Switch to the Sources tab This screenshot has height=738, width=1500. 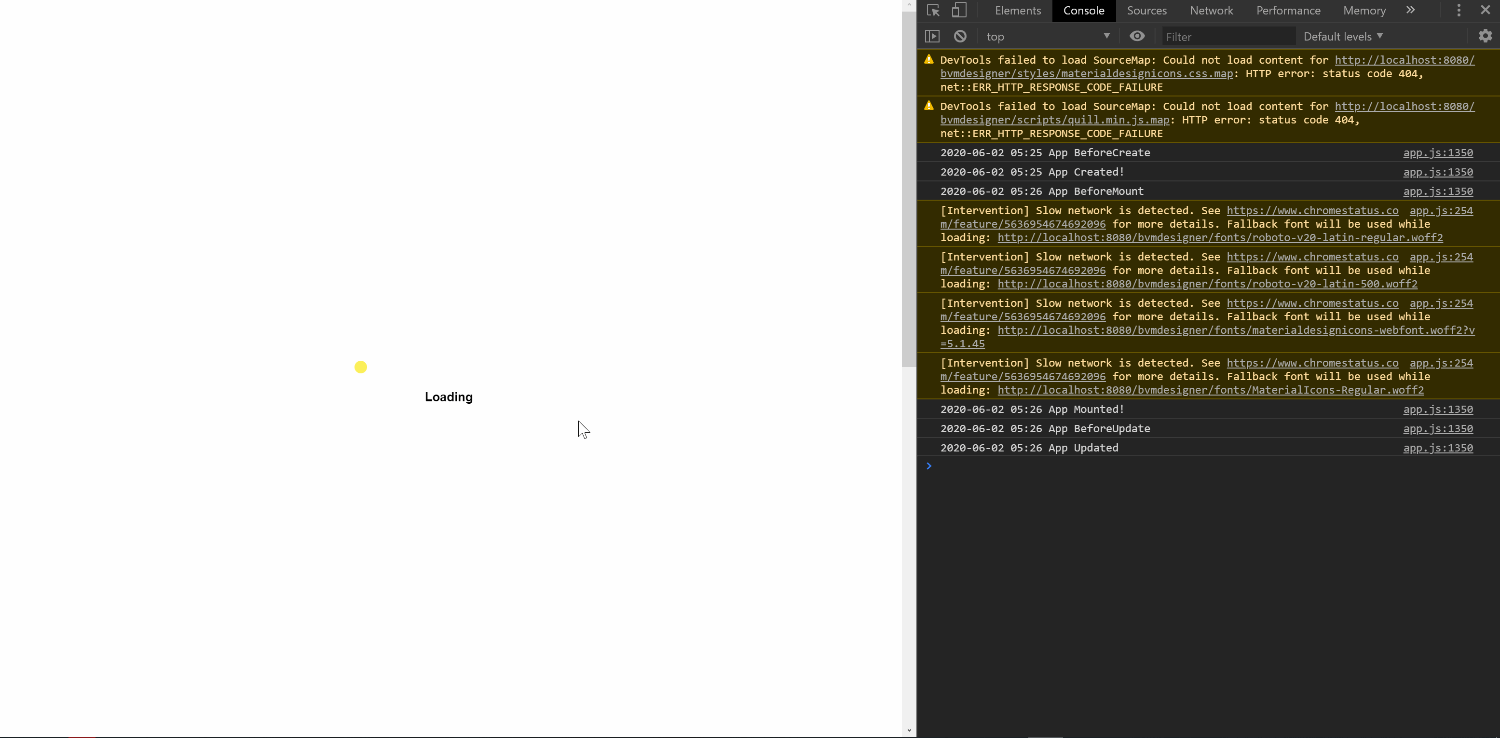1147,10
